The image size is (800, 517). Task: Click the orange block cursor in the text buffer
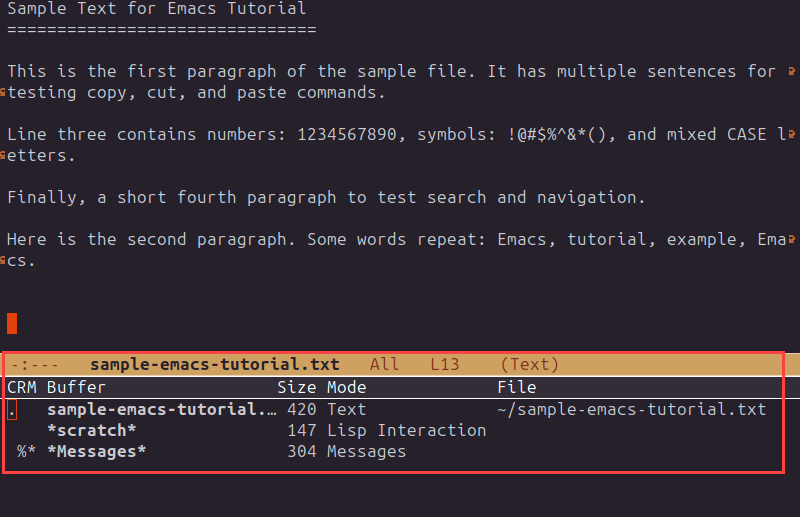(x=12, y=323)
